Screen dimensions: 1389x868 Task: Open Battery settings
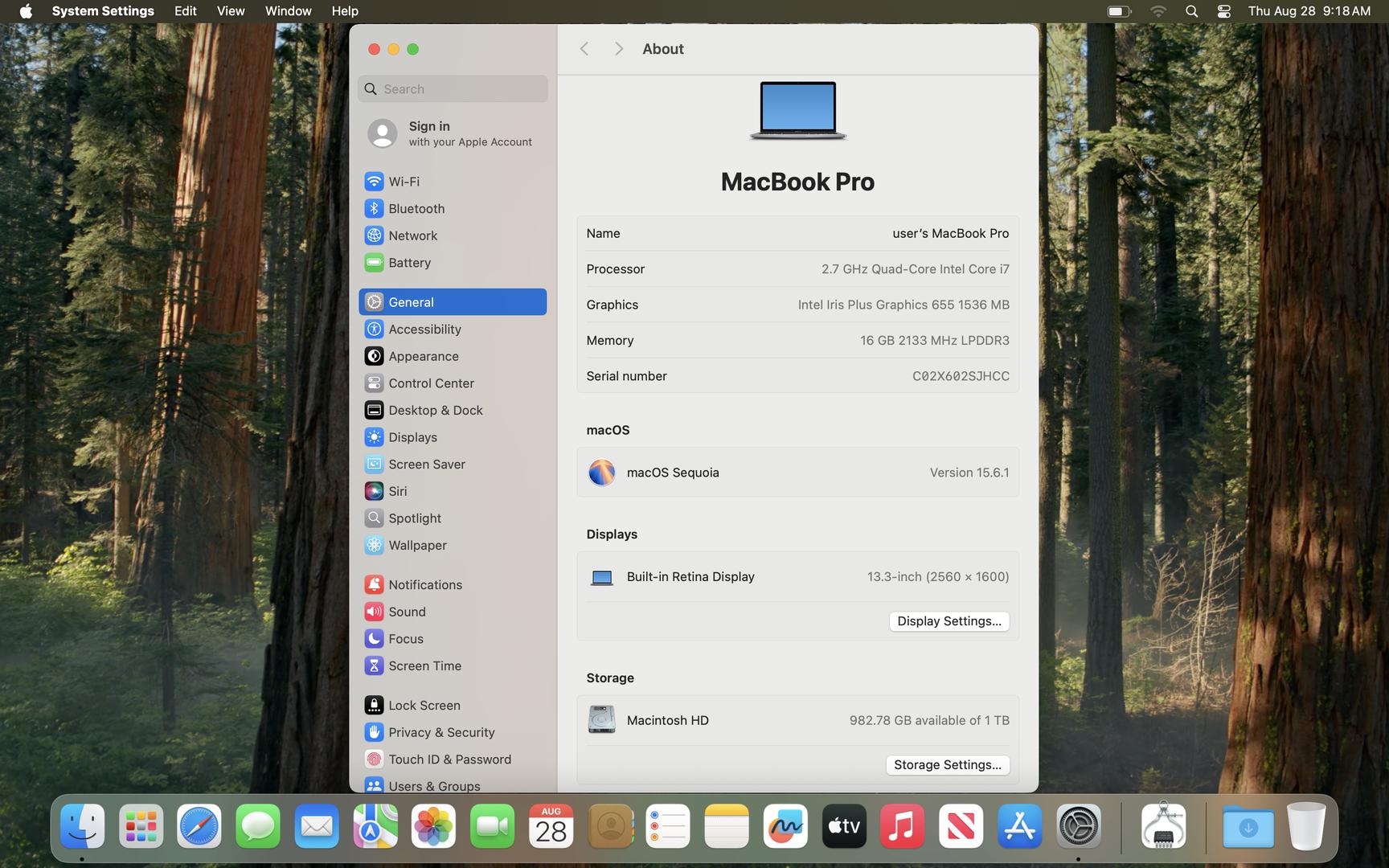click(x=453, y=263)
